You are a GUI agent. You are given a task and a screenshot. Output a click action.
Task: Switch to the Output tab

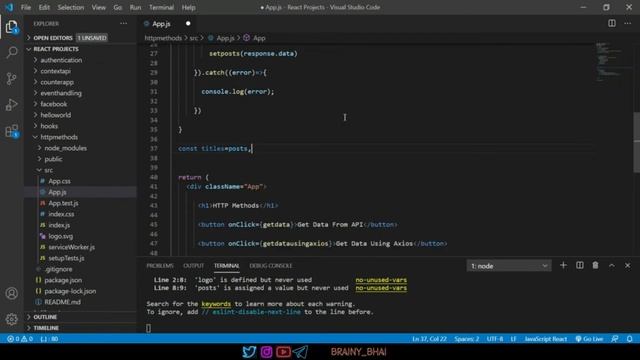(193, 266)
